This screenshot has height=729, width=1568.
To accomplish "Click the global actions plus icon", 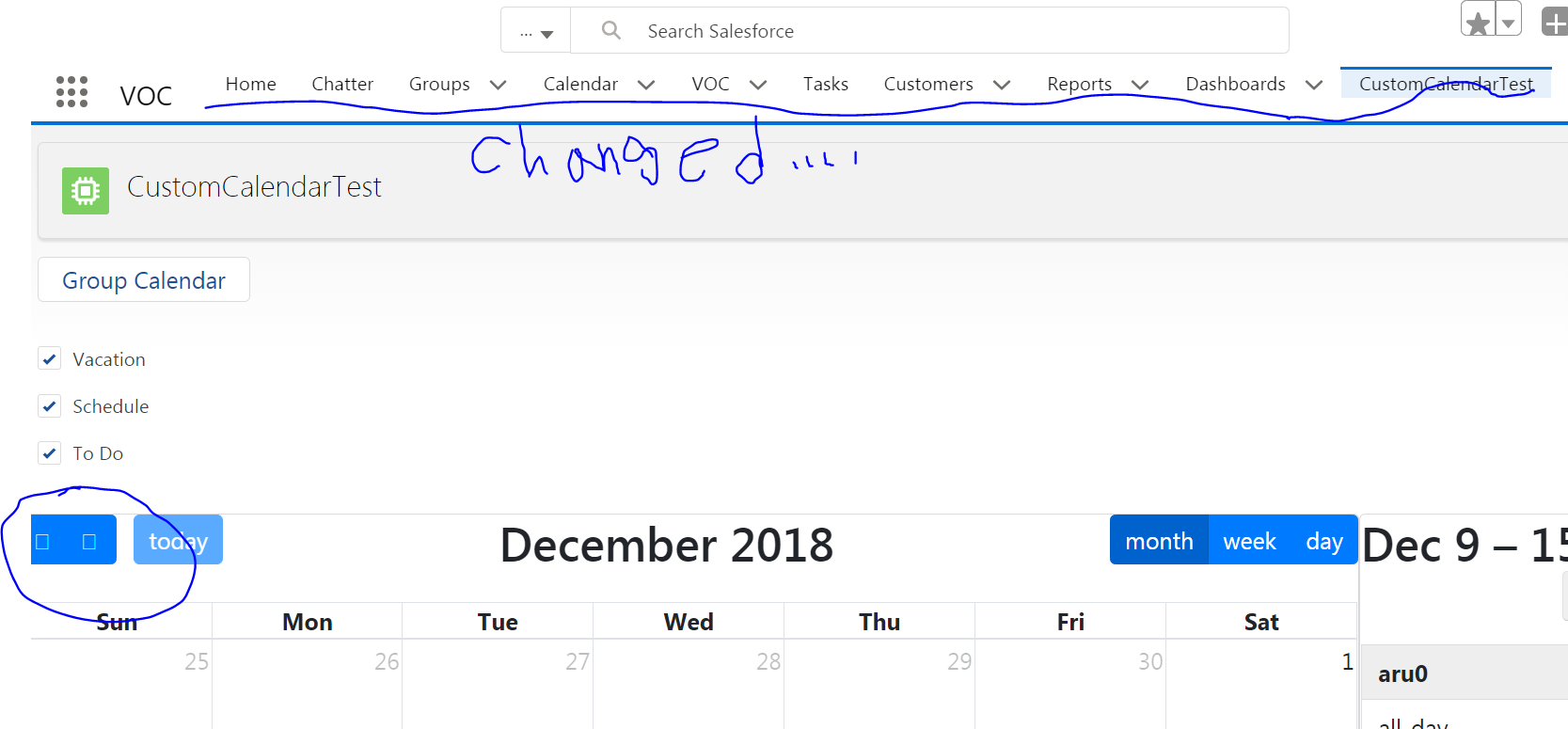I will (1555, 23).
